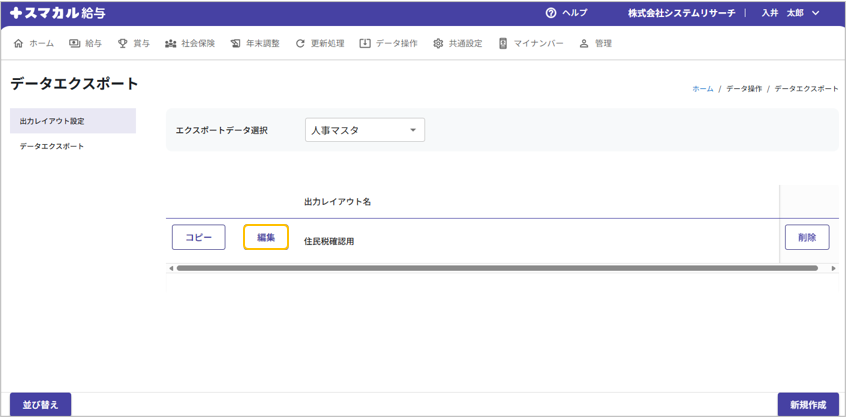The width and height of the screenshot is (849, 418).
Task: Click the 共通設定 gear icon
Action: (x=438, y=44)
